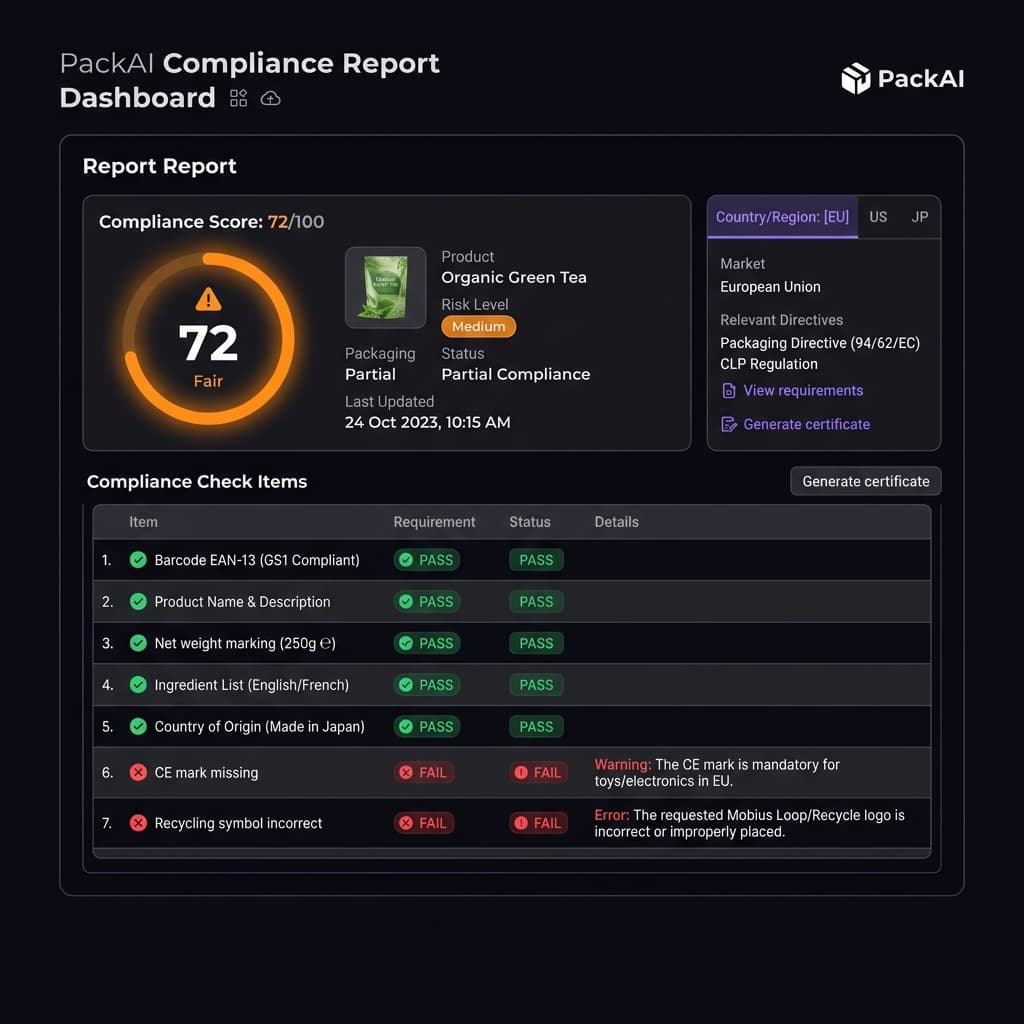The height and width of the screenshot is (1024, 1024).
Task: Click the Medium risk level badge
Action: click(478, 327)
